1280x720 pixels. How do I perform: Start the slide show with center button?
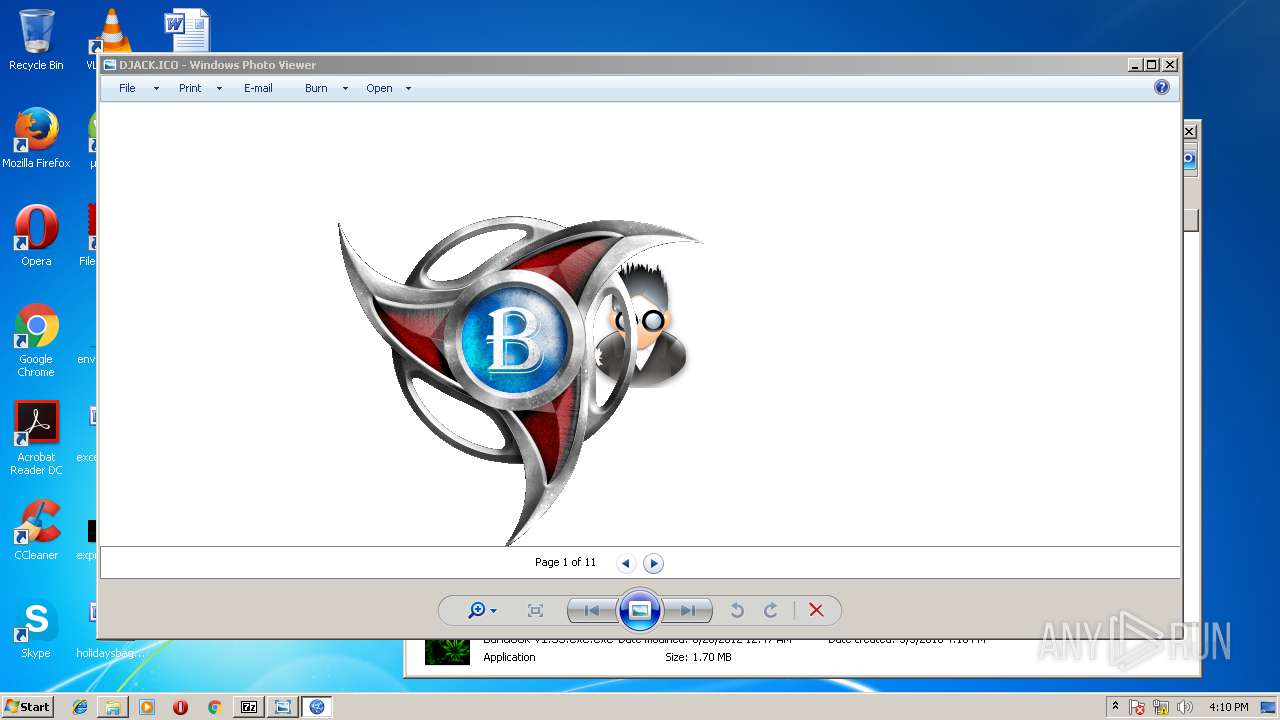pos(640,610)
